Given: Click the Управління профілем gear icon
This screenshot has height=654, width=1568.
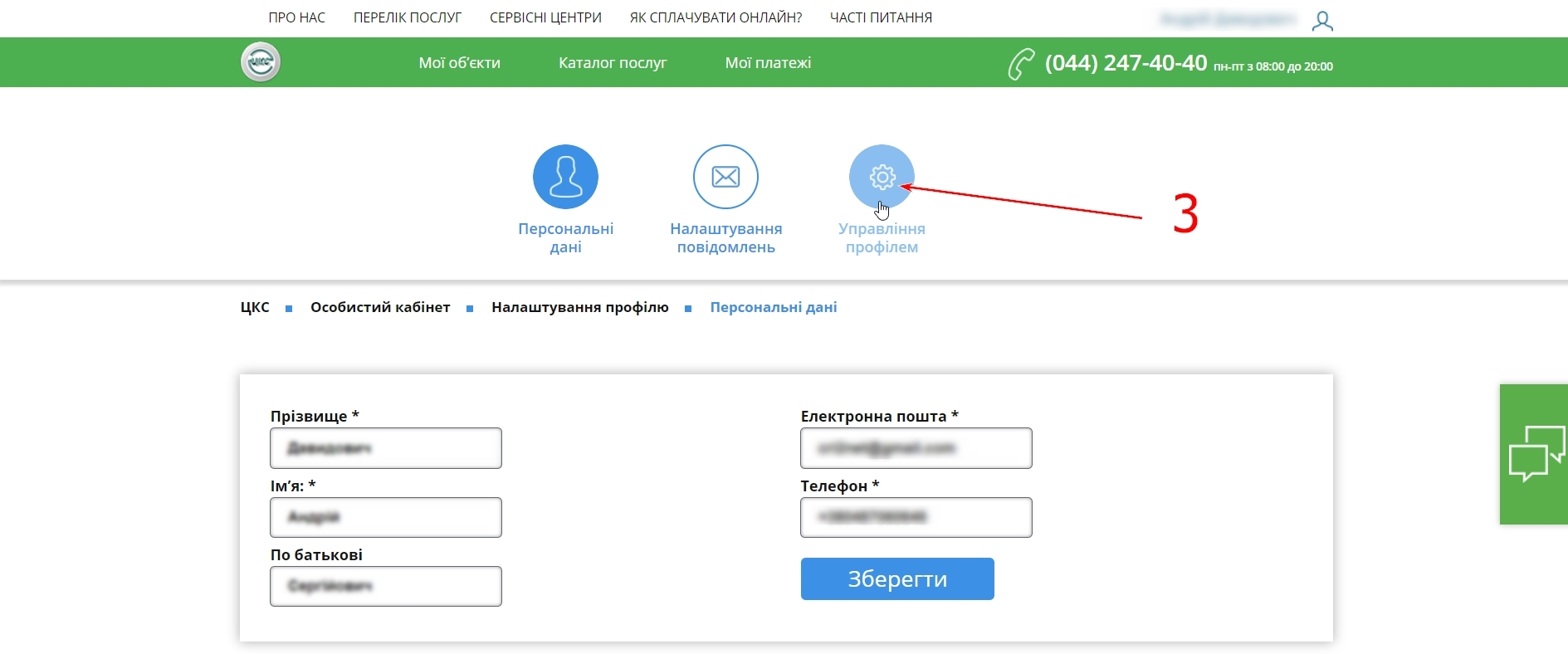Looking at the screenshot, I should (882, 177).
